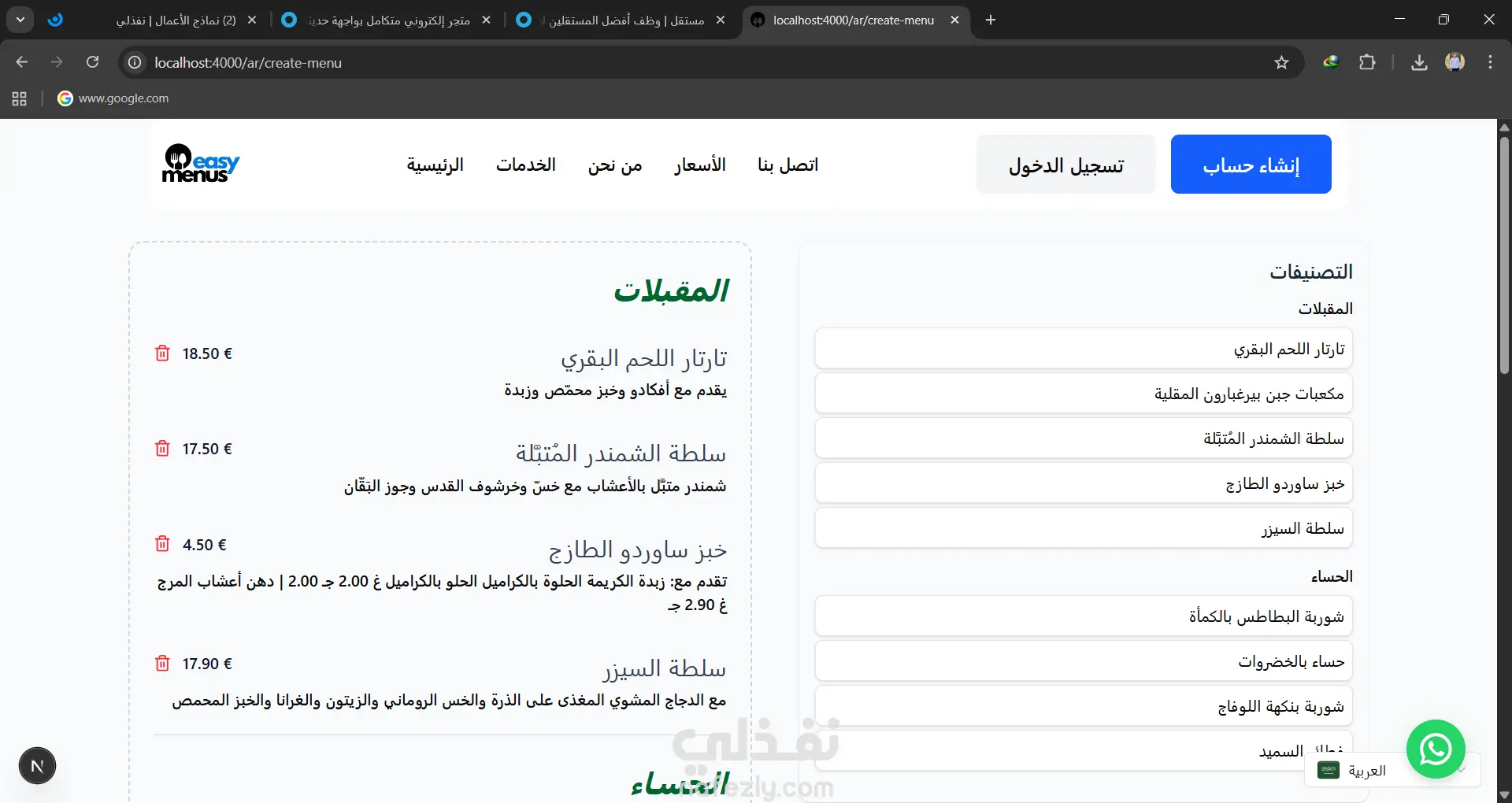
Task: Click the 18.50 € price
Action: pos(207,353)
